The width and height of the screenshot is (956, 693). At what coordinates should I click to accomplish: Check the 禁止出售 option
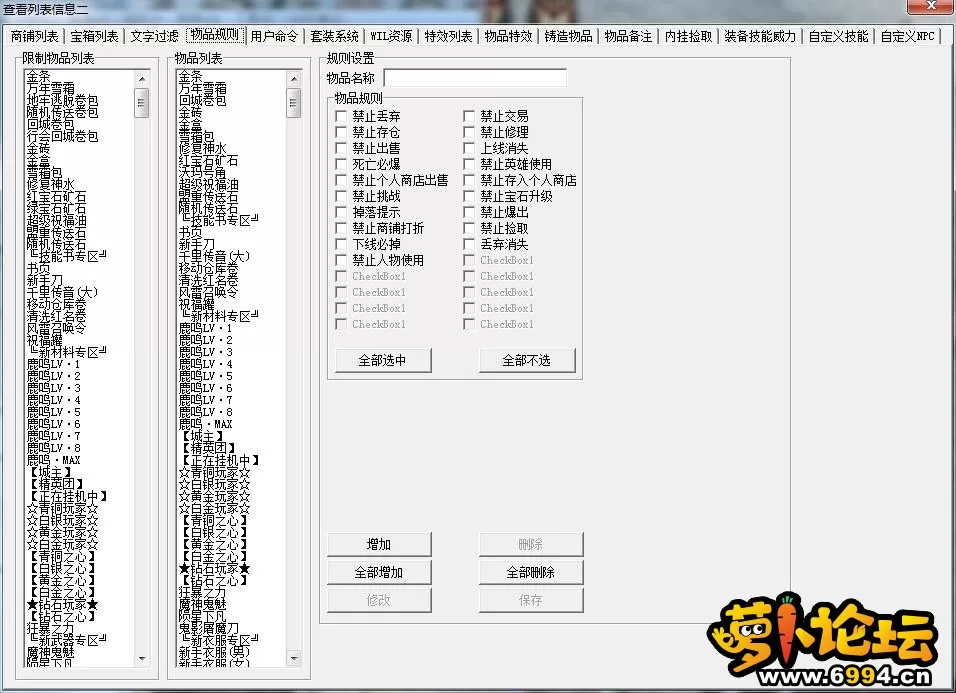[341, 148]
